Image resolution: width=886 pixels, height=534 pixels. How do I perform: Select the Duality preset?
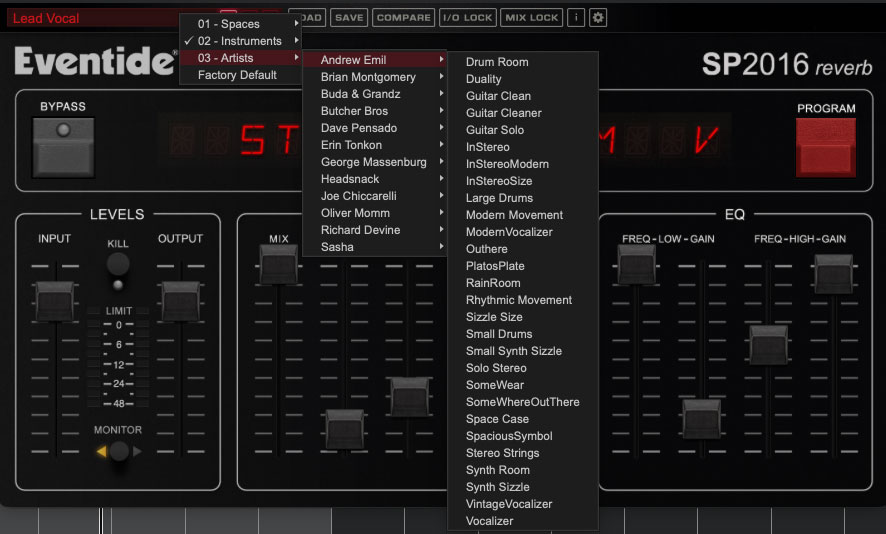tap(523, 79)
